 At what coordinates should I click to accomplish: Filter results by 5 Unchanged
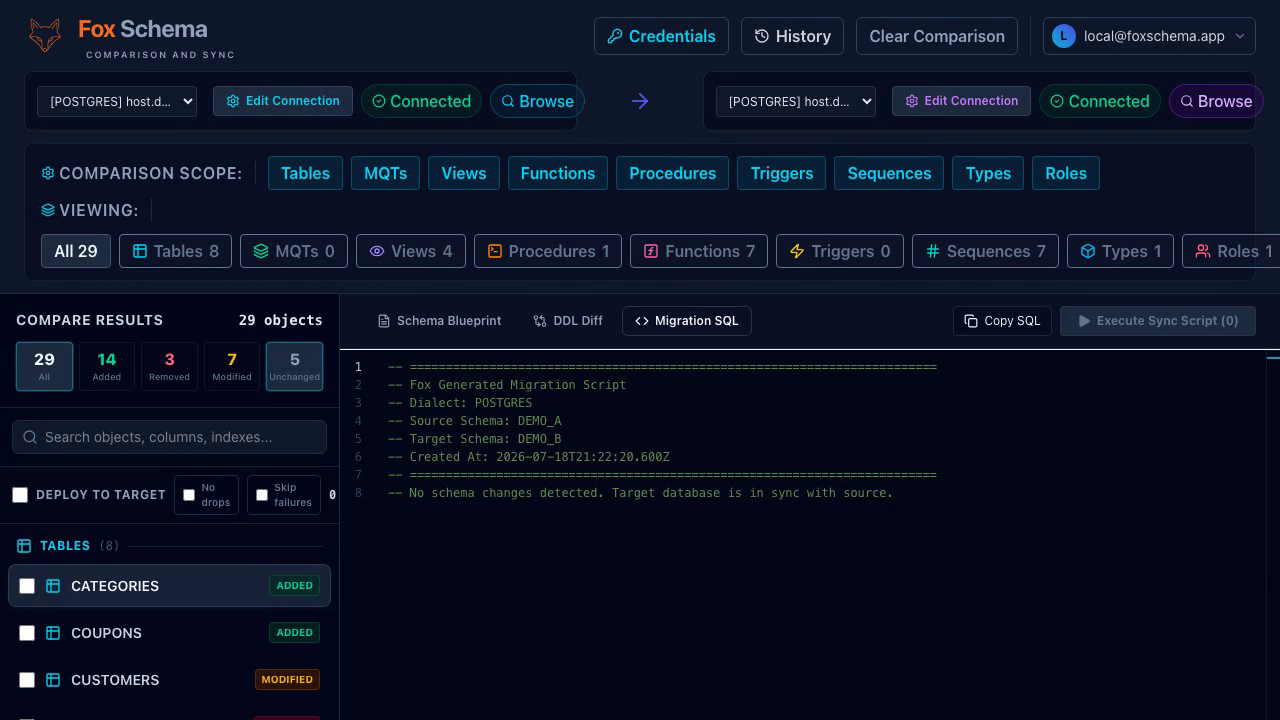pyautogui.click(x=294, y=366)
